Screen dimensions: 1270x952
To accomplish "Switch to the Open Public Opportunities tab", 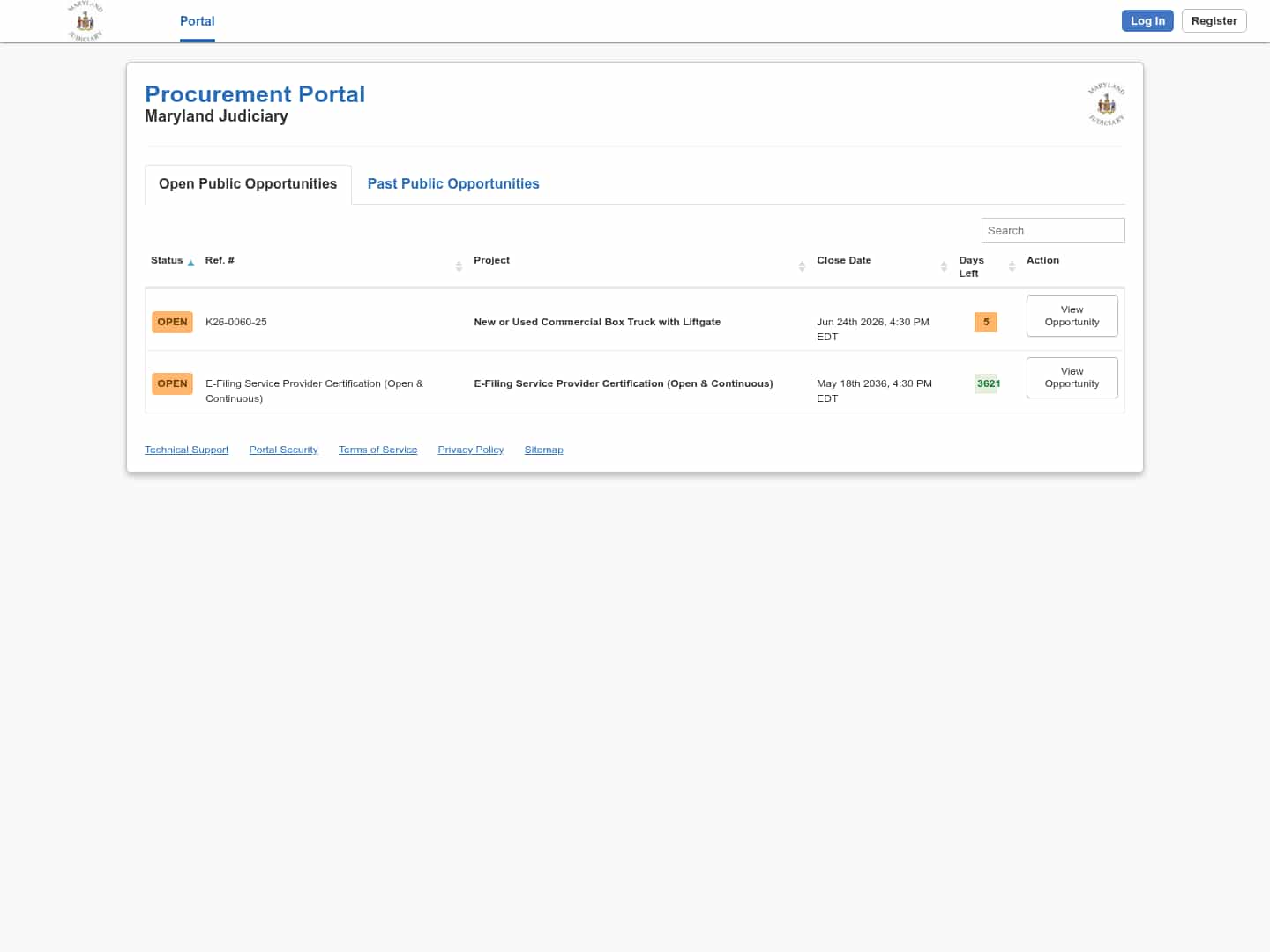I will pyautogui.click(x=248, y=183).
